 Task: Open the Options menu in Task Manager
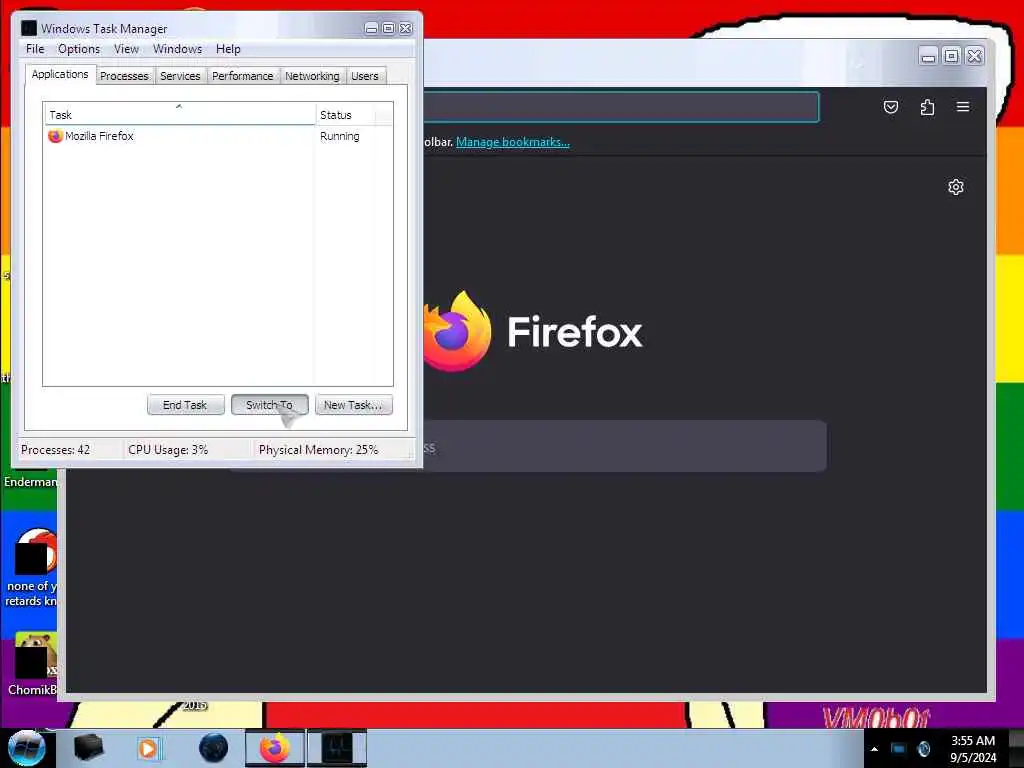pos(79,49)
